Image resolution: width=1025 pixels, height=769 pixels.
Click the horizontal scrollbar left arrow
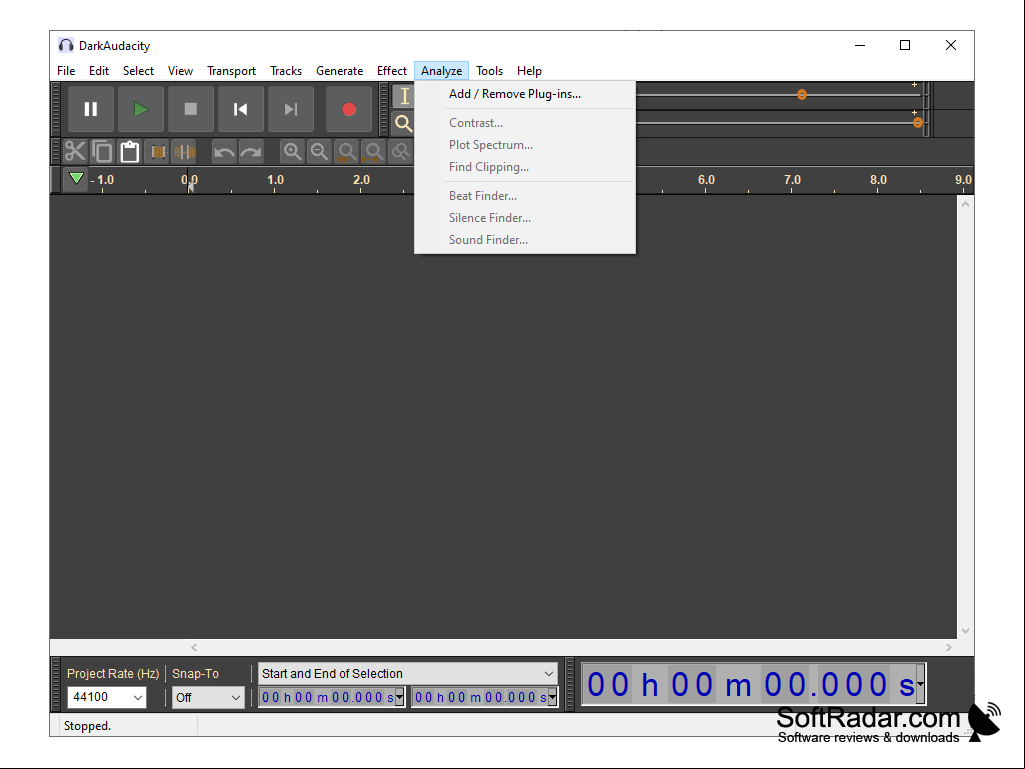click(194, 647)
